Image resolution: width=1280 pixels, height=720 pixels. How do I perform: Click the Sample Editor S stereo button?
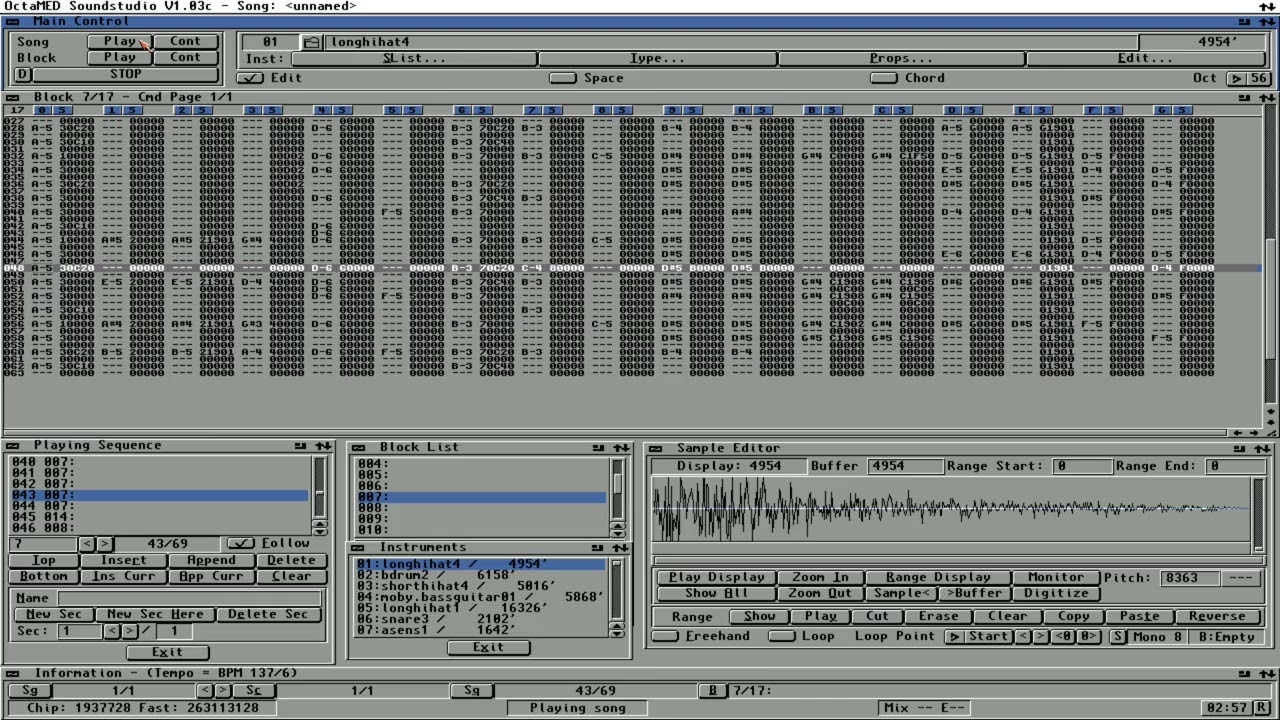pos(1118,637)
